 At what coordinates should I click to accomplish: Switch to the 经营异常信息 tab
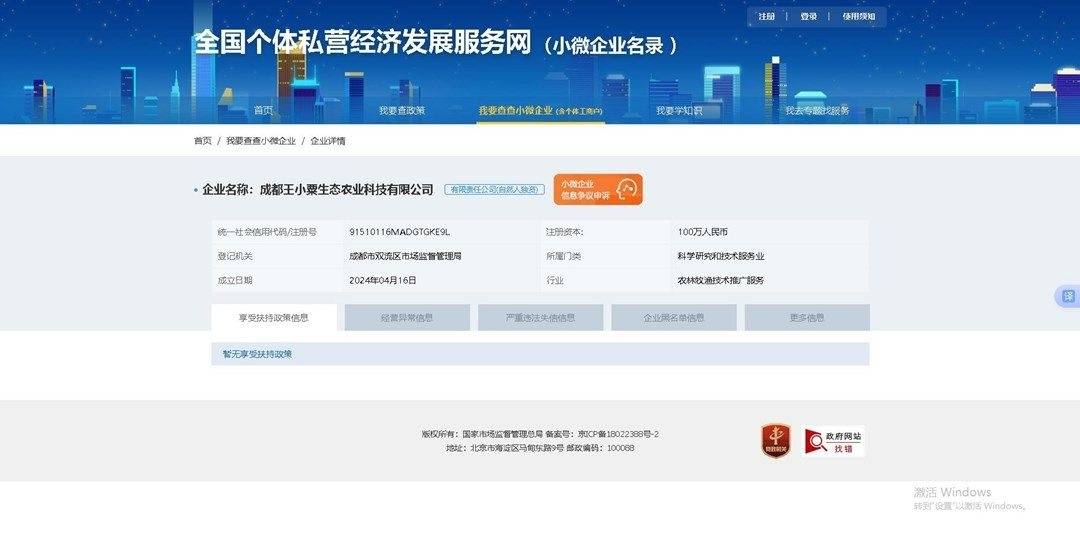(407, 318)
